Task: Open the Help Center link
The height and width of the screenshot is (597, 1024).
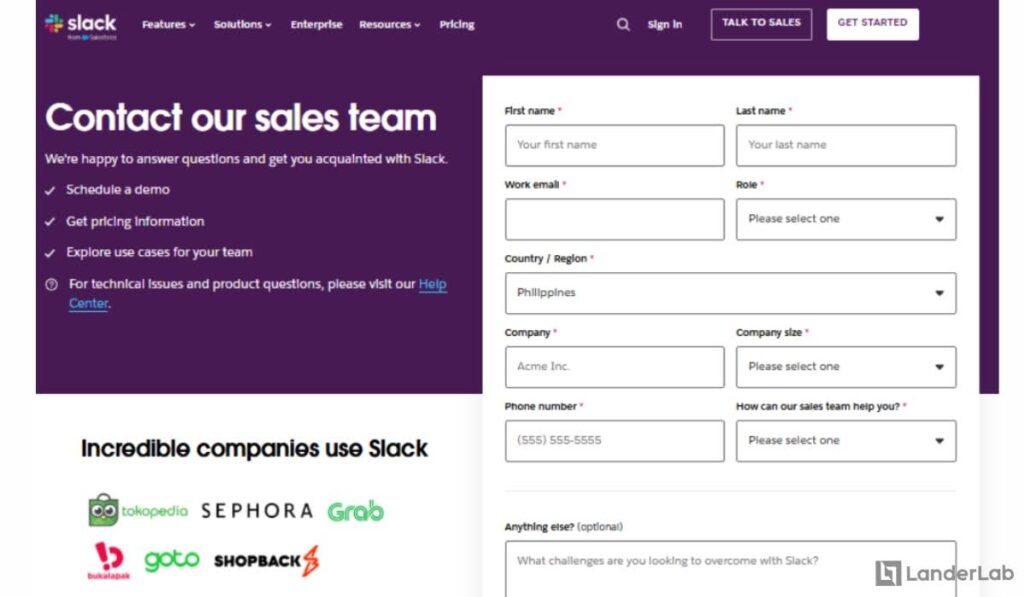Action: coord(432,284)
